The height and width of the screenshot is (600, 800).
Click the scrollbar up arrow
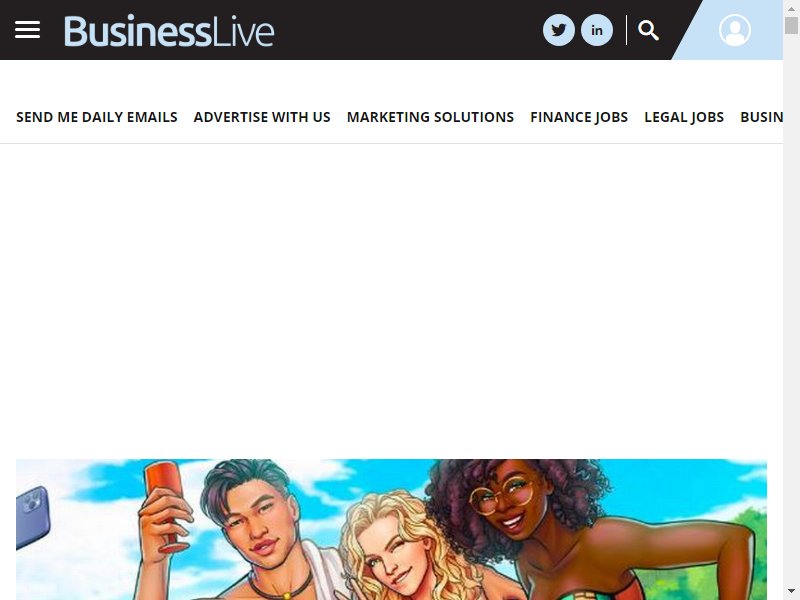[x=791, y=8]
